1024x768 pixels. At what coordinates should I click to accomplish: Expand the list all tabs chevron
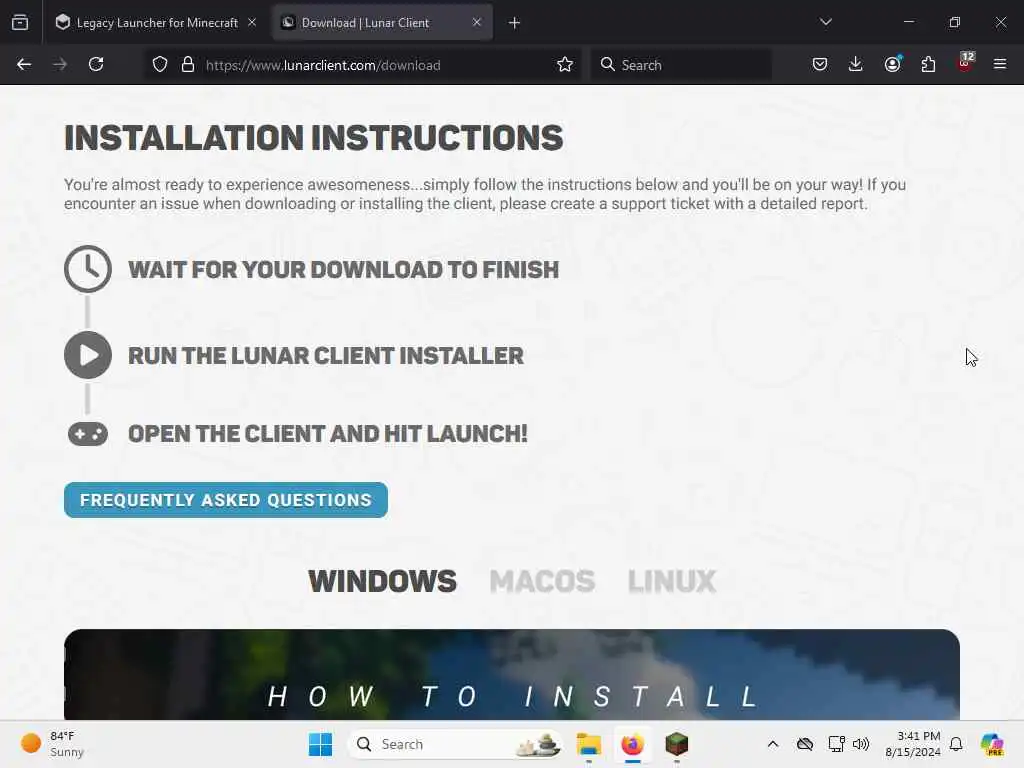[825, 22]
